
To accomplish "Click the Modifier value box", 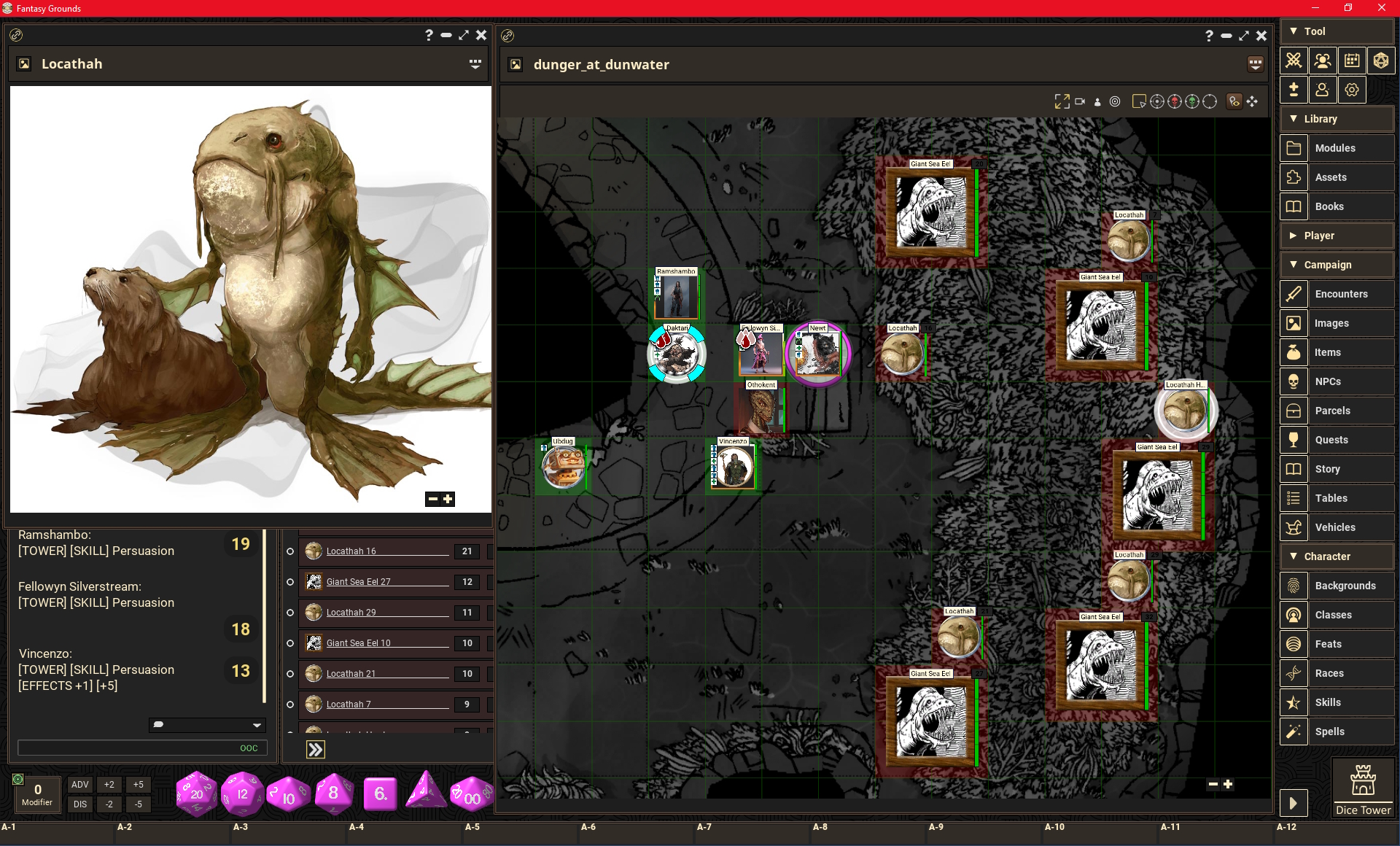I will pos(37,793).
